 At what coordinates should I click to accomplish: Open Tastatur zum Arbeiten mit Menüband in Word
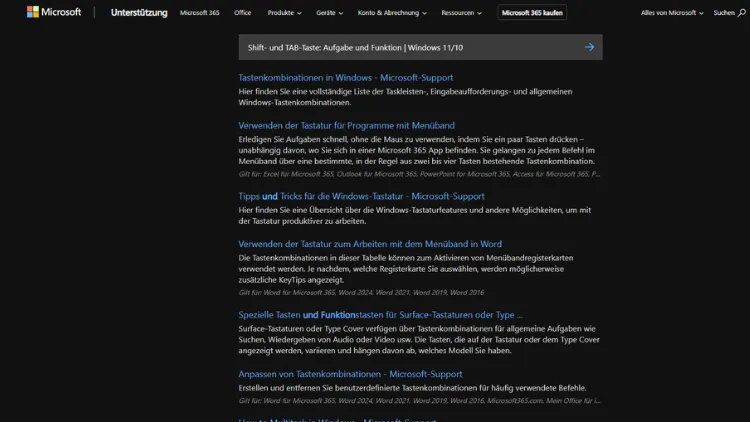[x=370, y=244]
